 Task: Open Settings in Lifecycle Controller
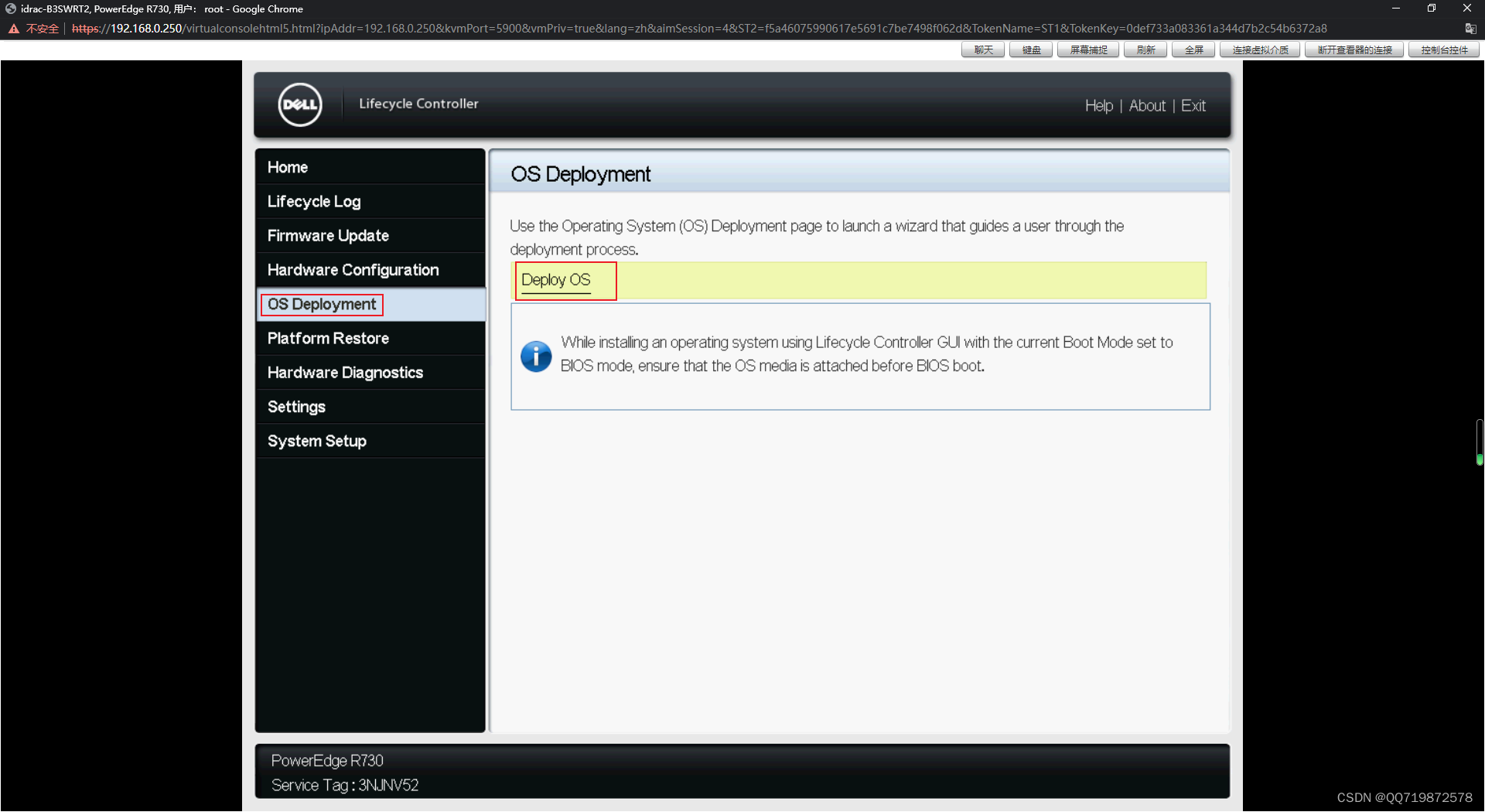[x=370, y=407]
